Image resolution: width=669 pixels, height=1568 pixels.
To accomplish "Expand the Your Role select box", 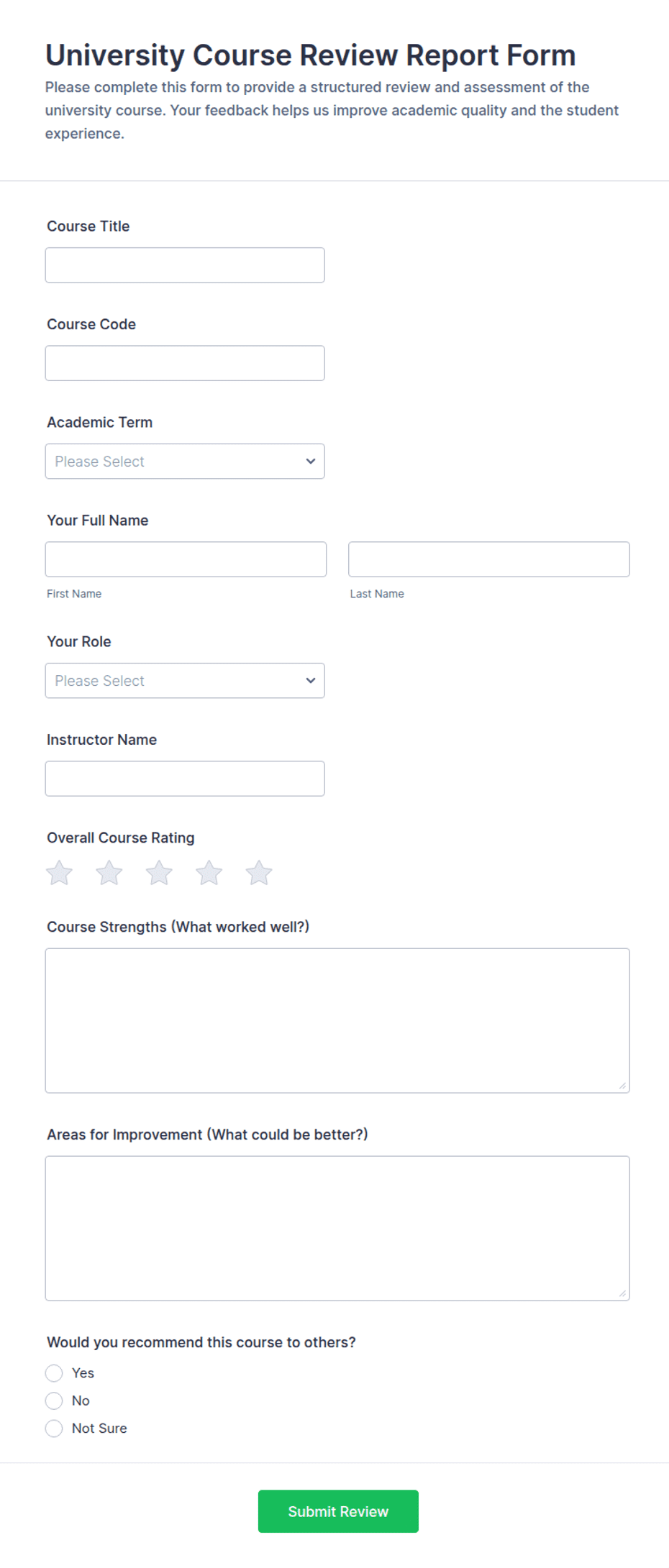I will tap(185, 681).
